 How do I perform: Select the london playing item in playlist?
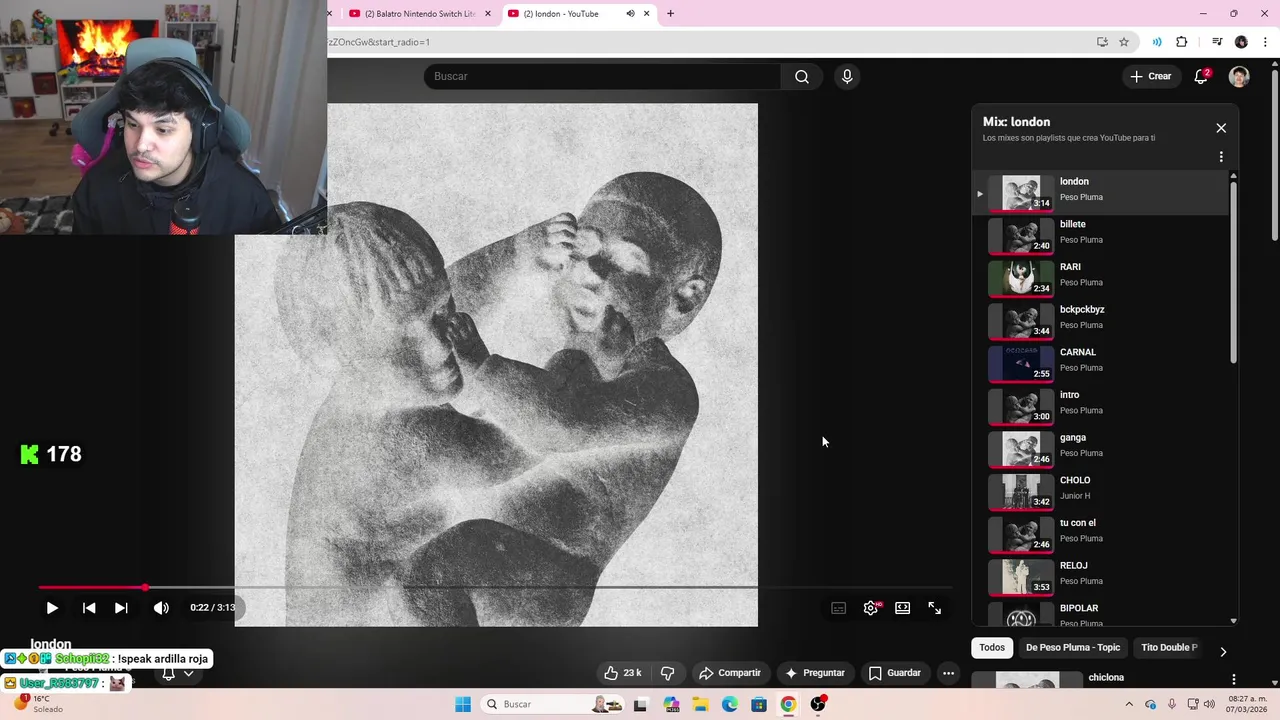[1101, 192]
